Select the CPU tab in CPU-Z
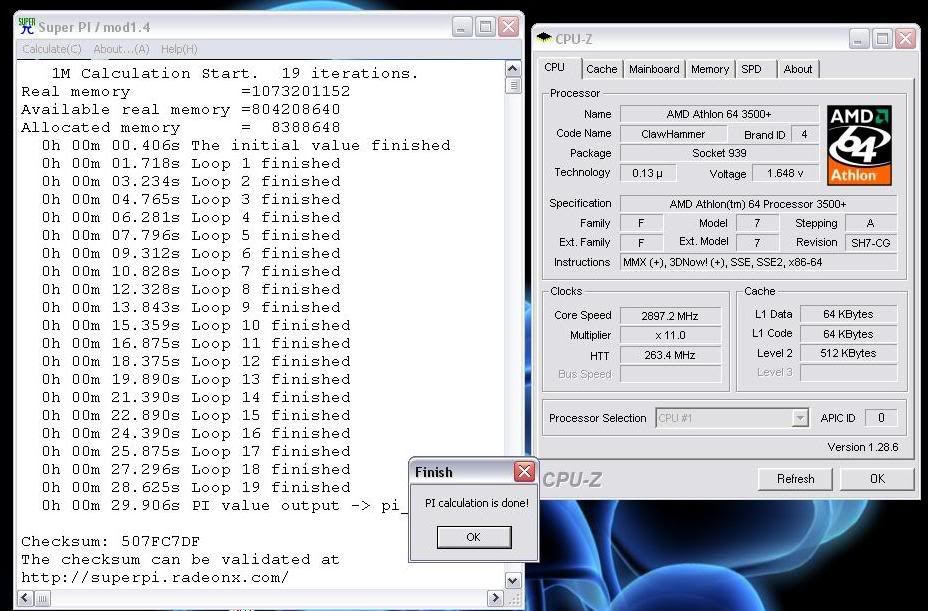 tap(555, 67)
